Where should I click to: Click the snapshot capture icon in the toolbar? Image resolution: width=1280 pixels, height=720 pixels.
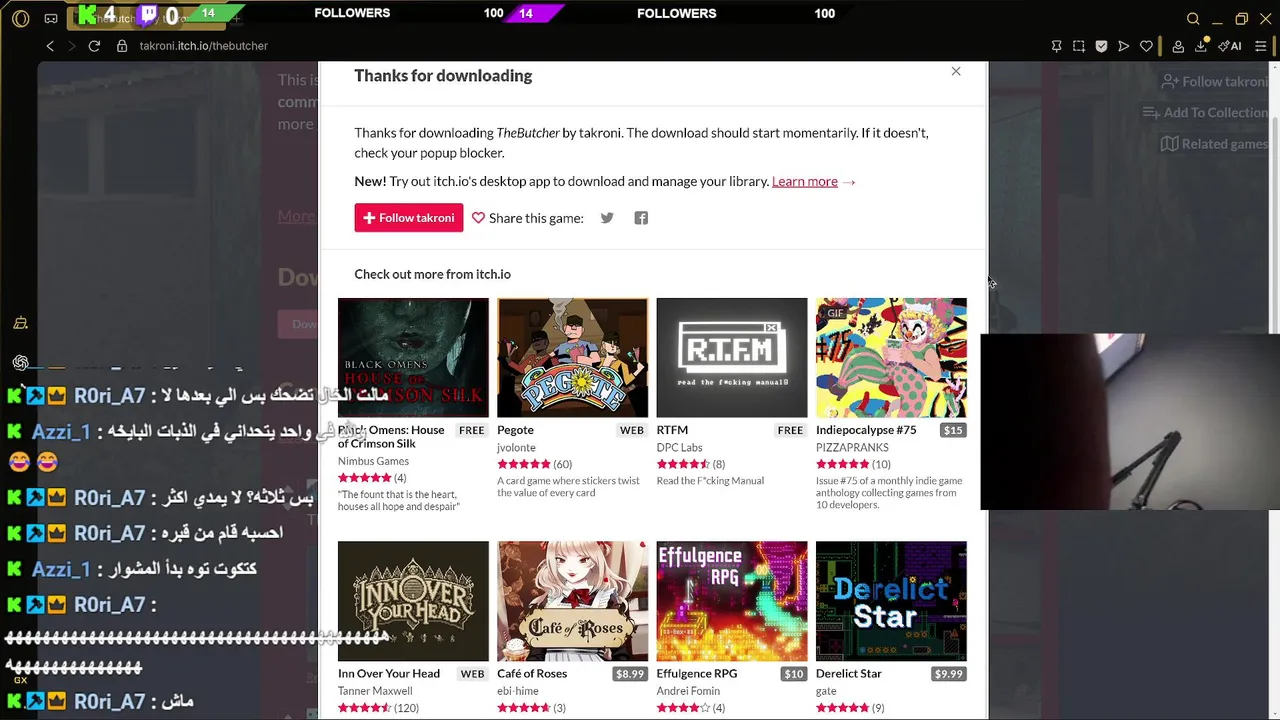coord(1079,46)
